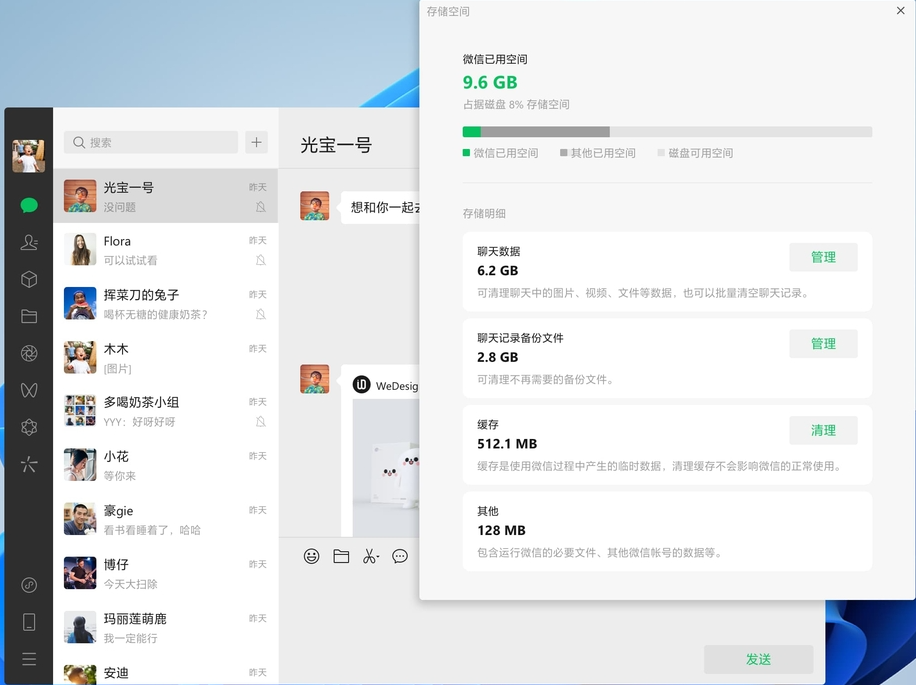Open Moments shutter icon in sidebar
916x685 pixels.
pos(29,353)
